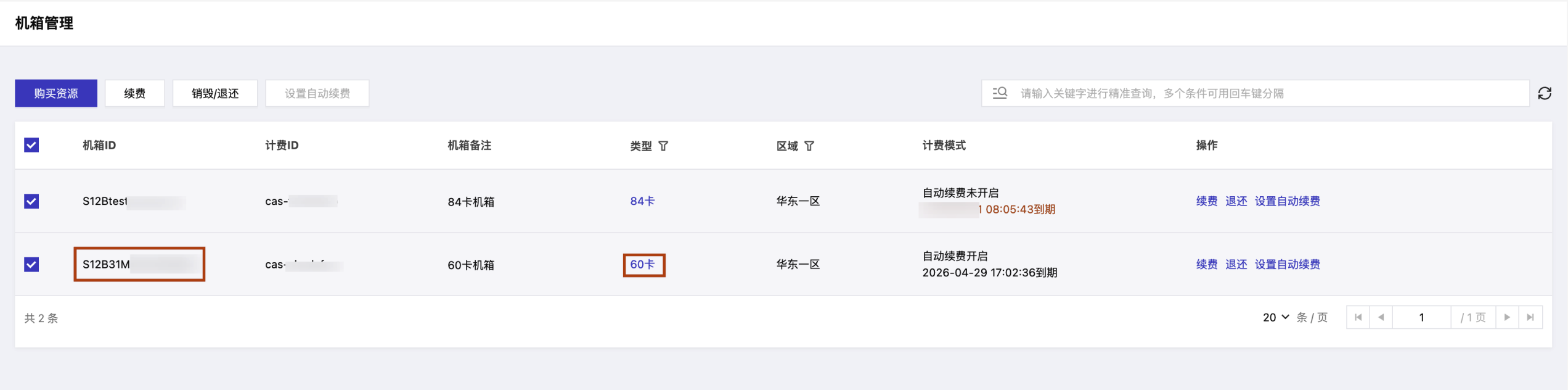Click 退还 link in the 84卡机箱 row
Image resolution: width=1568 pixels, height=390 pixels.
click(x=1236, y=201)
